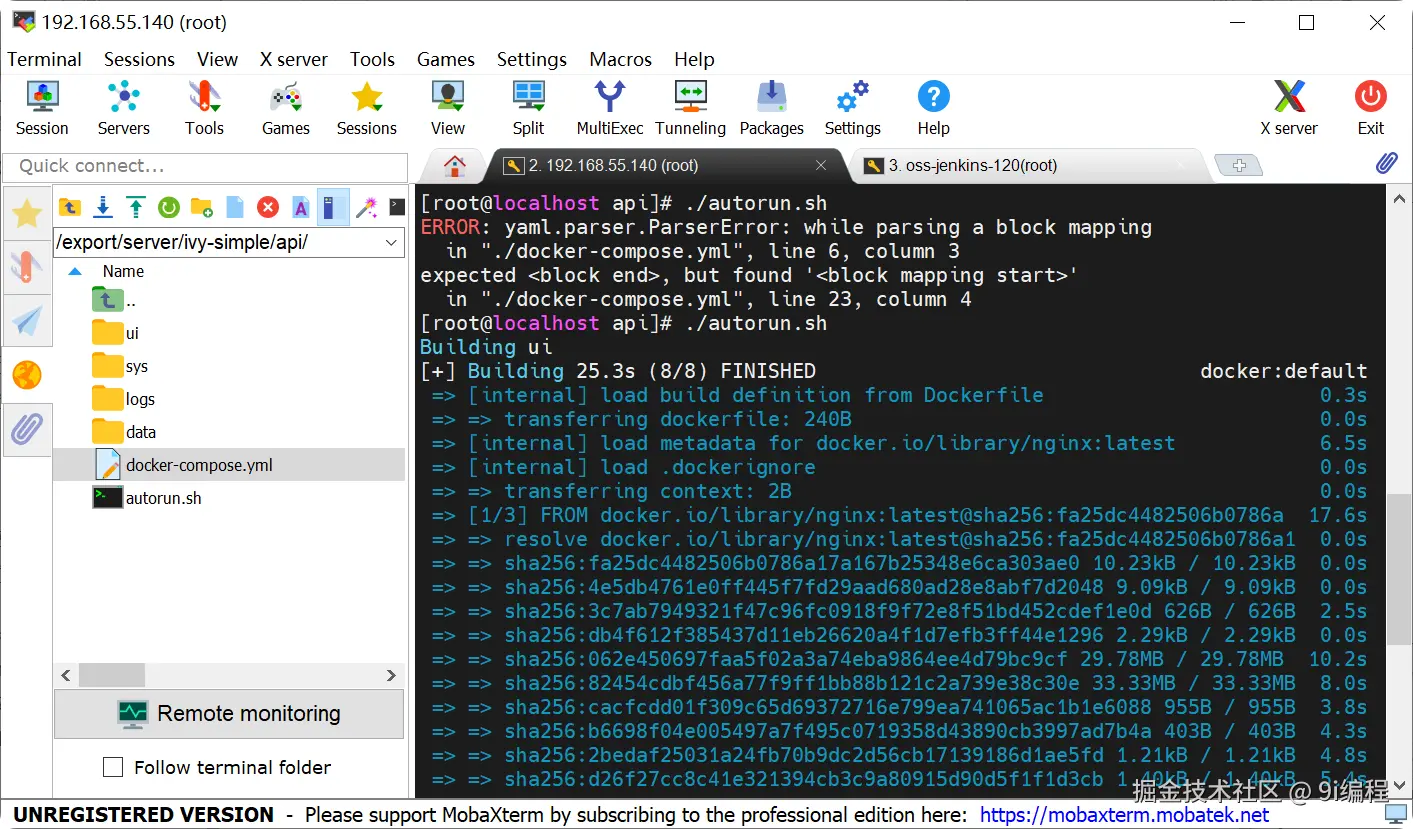
Task: Click the View toolbar icon
Action: pos(448,108)
